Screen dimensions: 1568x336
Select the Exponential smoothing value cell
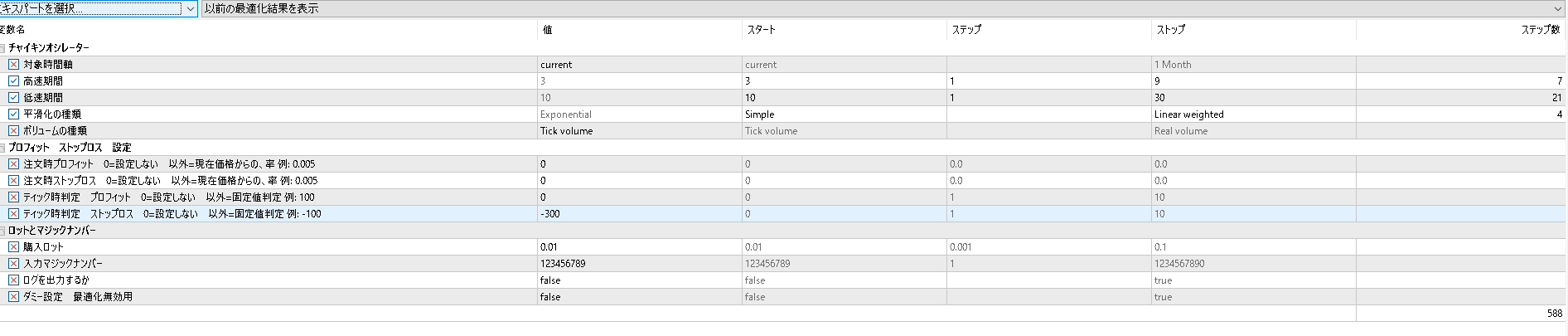640,114
